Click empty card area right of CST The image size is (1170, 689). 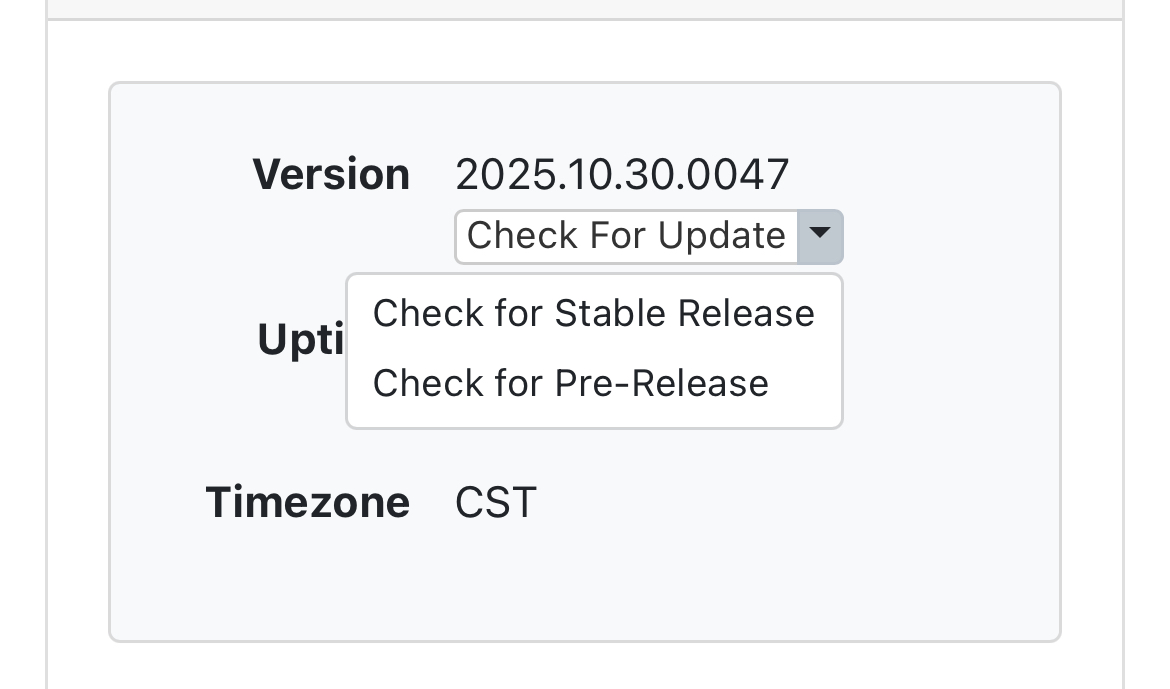tap(800, 501)
